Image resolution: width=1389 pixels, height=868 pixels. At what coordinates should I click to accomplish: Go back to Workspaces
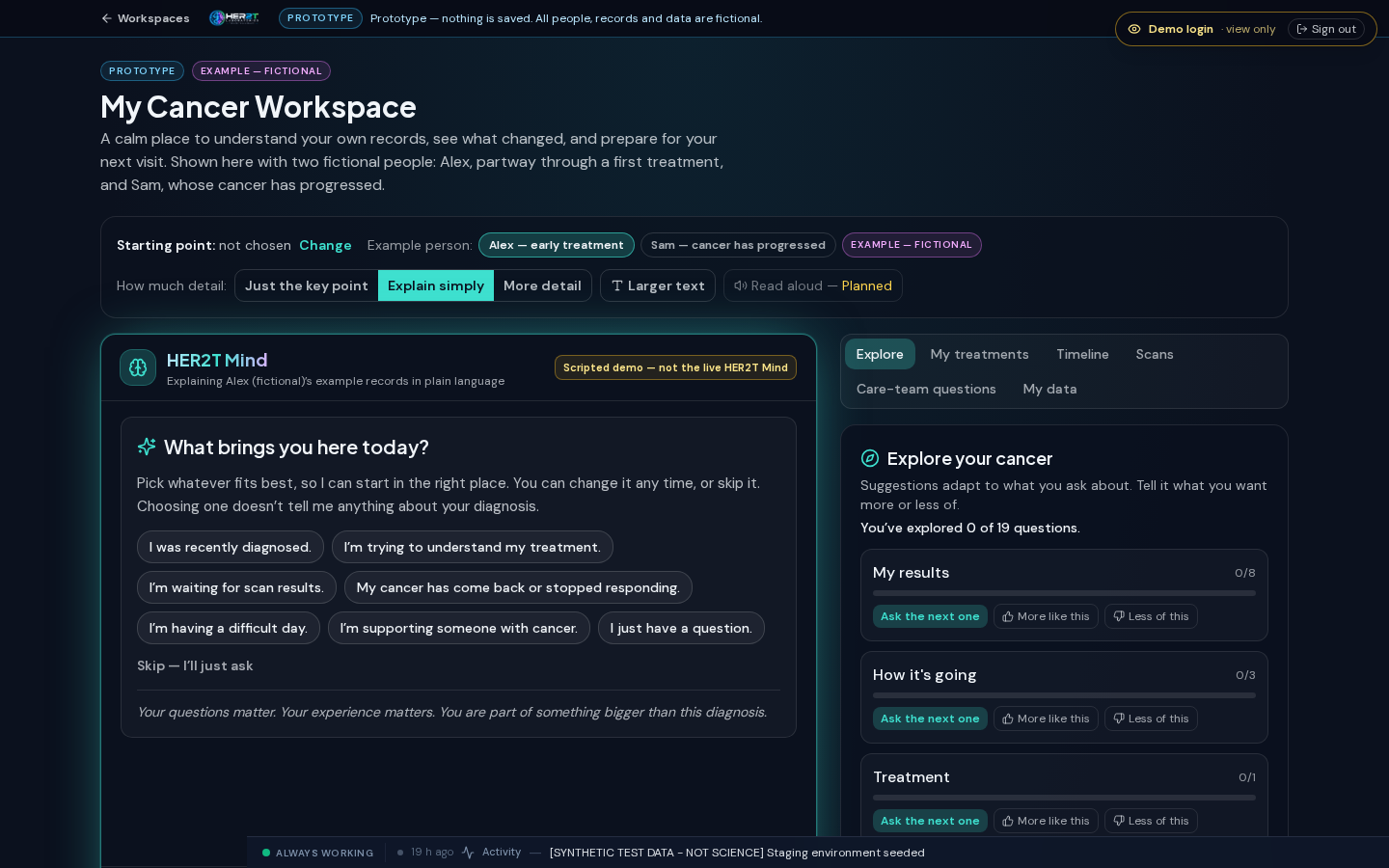coord(145,18)
